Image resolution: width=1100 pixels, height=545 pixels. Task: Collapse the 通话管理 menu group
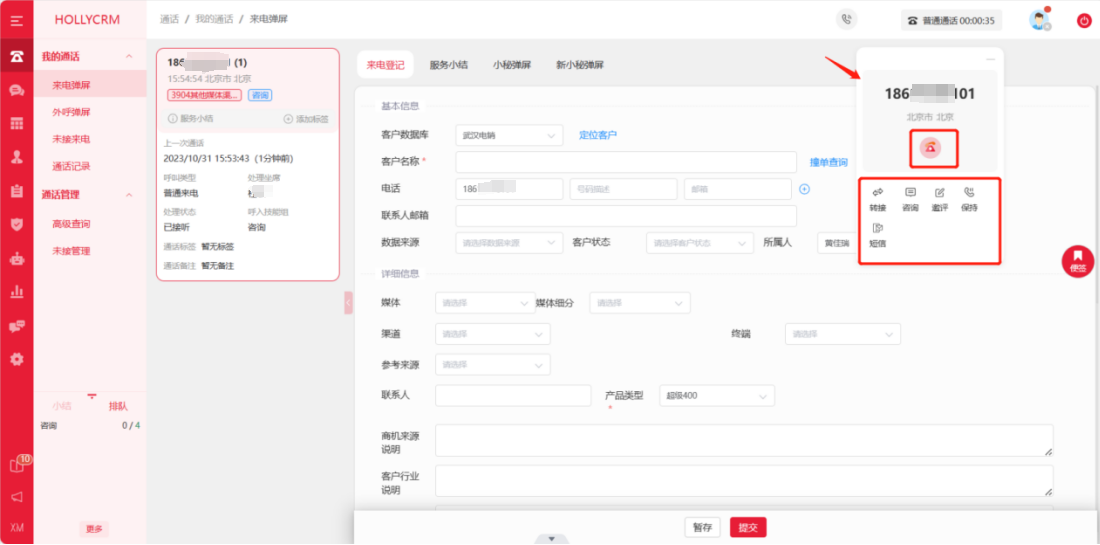pyautogui.click(x=129, y=195)
